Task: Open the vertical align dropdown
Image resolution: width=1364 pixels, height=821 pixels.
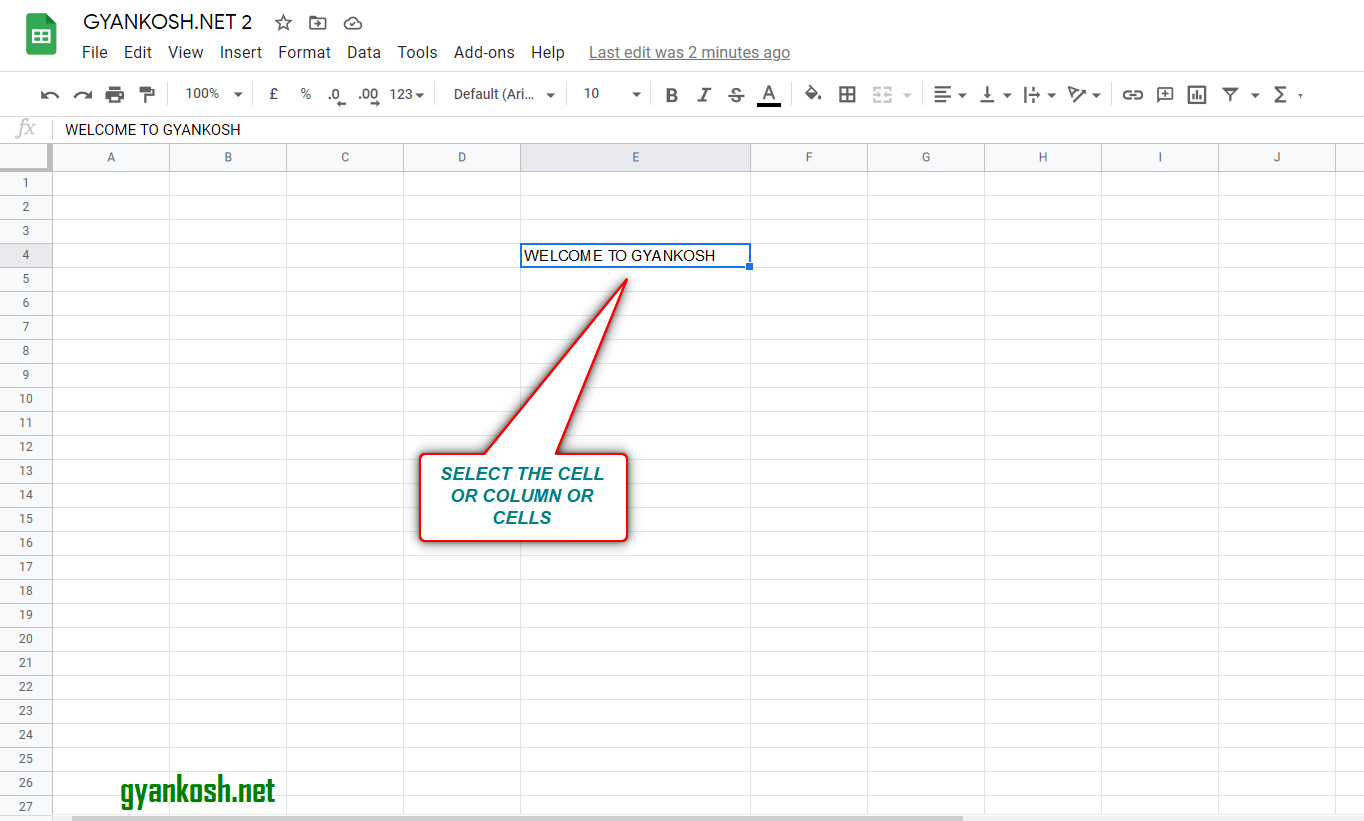Action: pyautogui.click(x=995, y=94)
